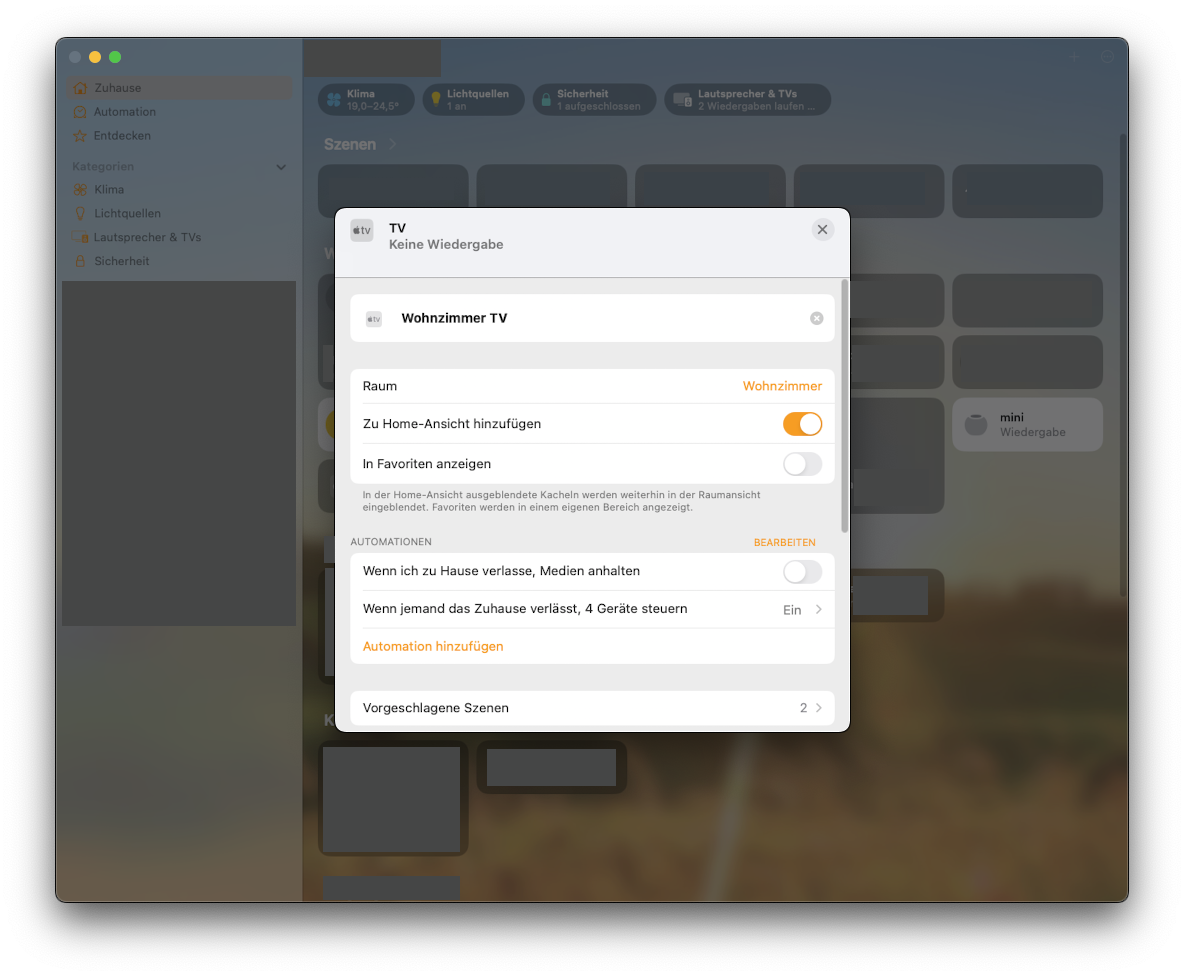1184x976 pixels.
Task: Edit the Wohnzimmer TV name field
Action: pyautogui.click(x=592, y=319)
